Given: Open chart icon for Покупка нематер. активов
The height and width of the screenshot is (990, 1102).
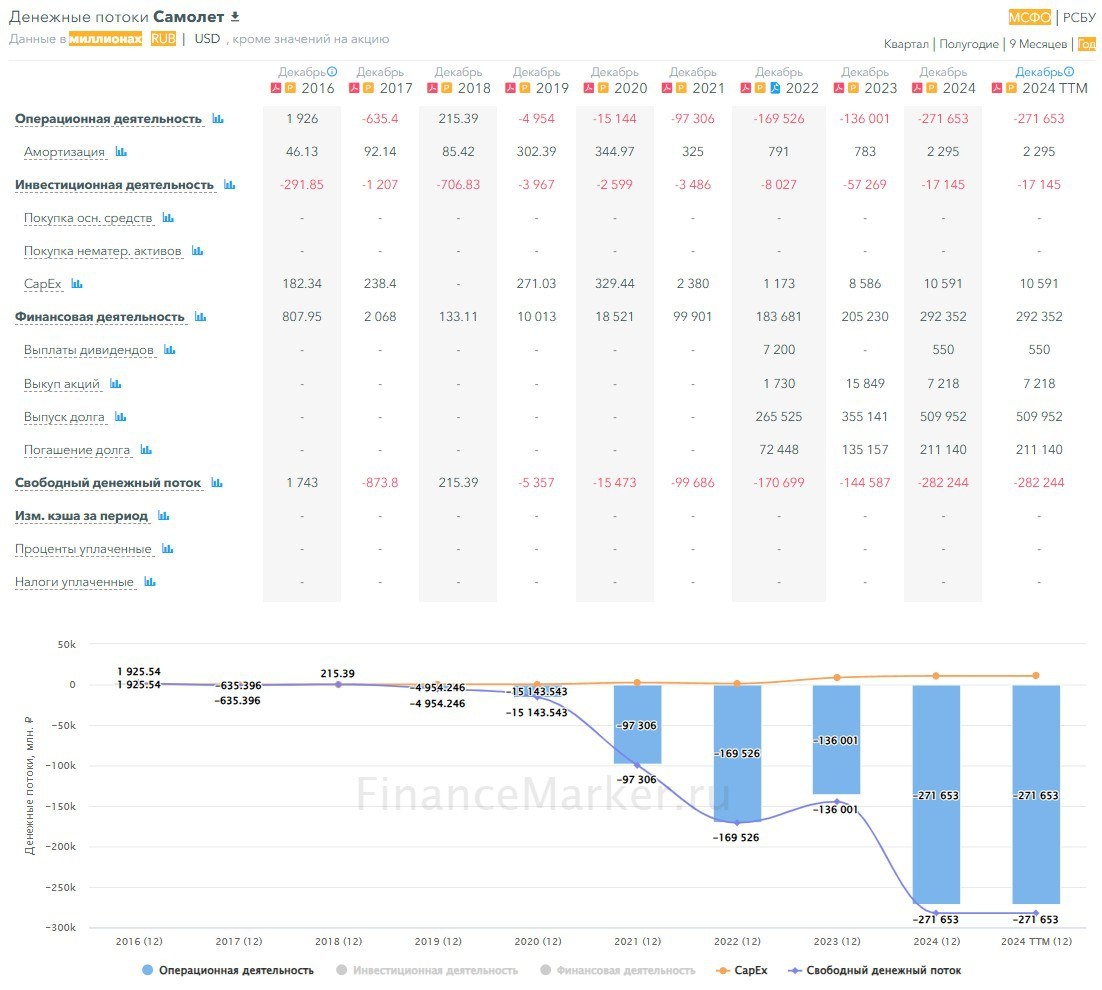Looking at the screenshot, I should [197, 251].
